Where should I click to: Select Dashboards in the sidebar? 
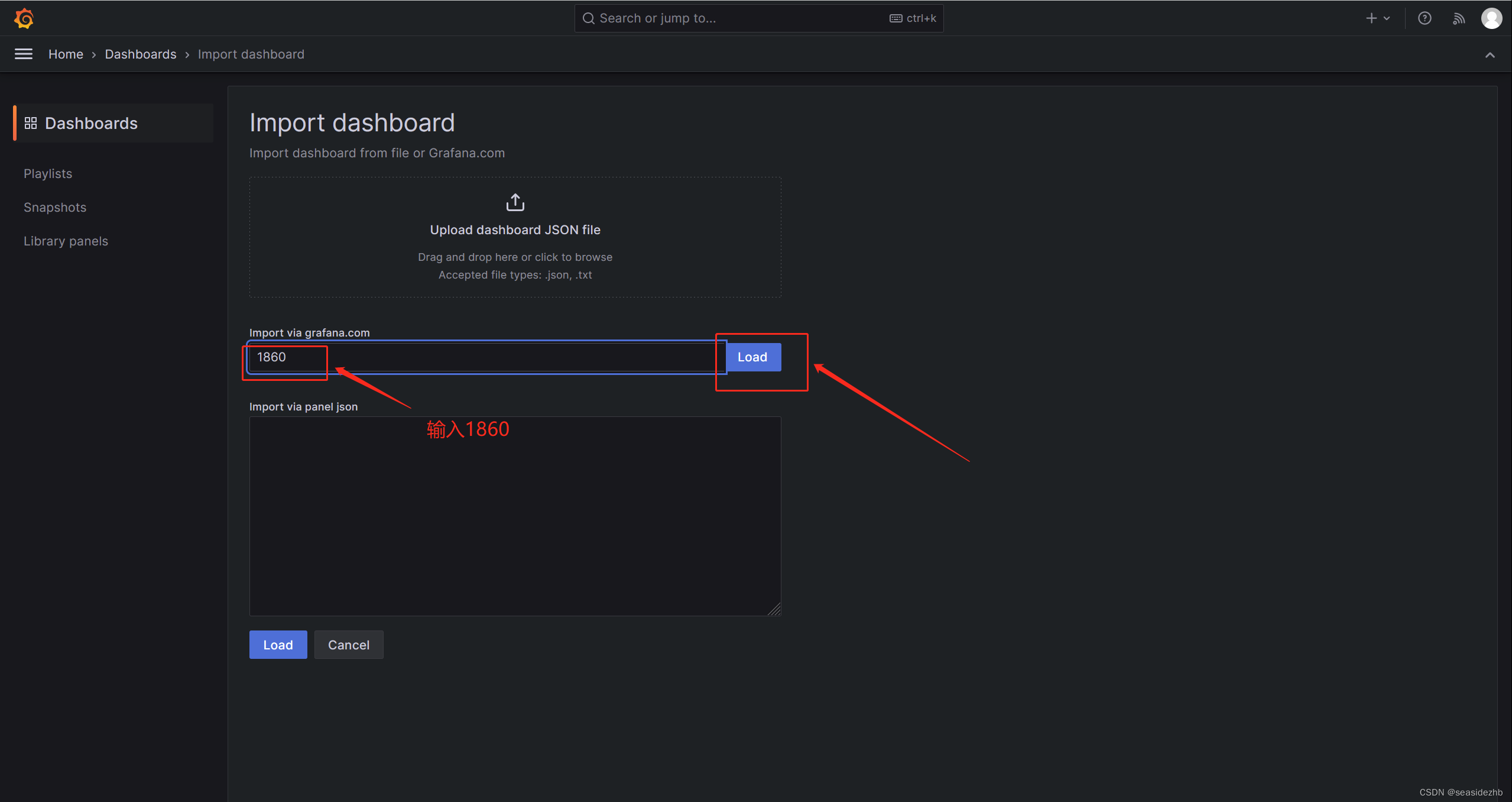pyautogui.click(x=113, y=123)
